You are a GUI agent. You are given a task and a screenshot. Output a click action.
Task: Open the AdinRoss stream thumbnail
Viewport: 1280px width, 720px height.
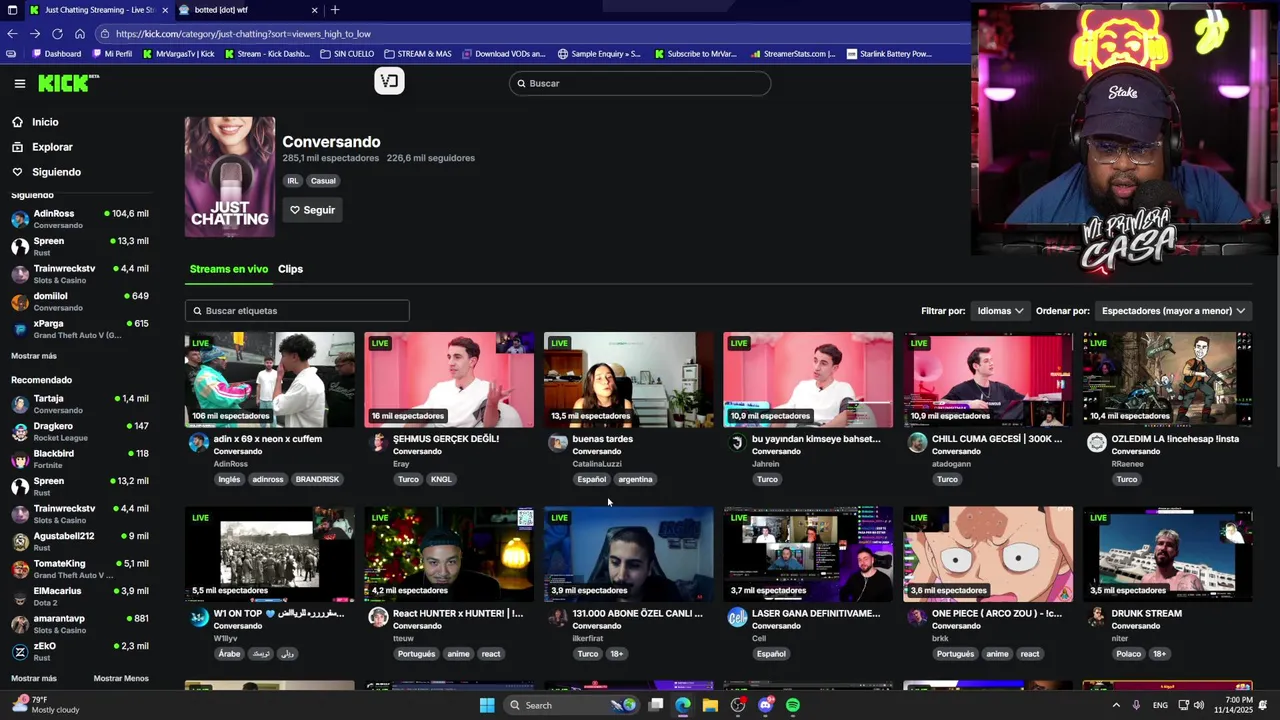coord(269,379)
